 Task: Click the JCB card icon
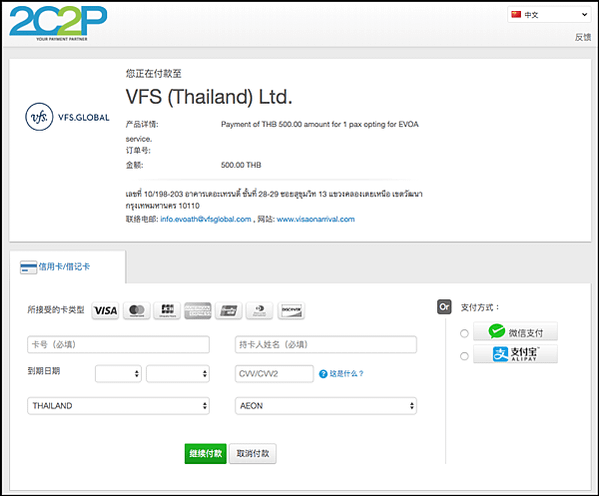(x=167, y=310)
